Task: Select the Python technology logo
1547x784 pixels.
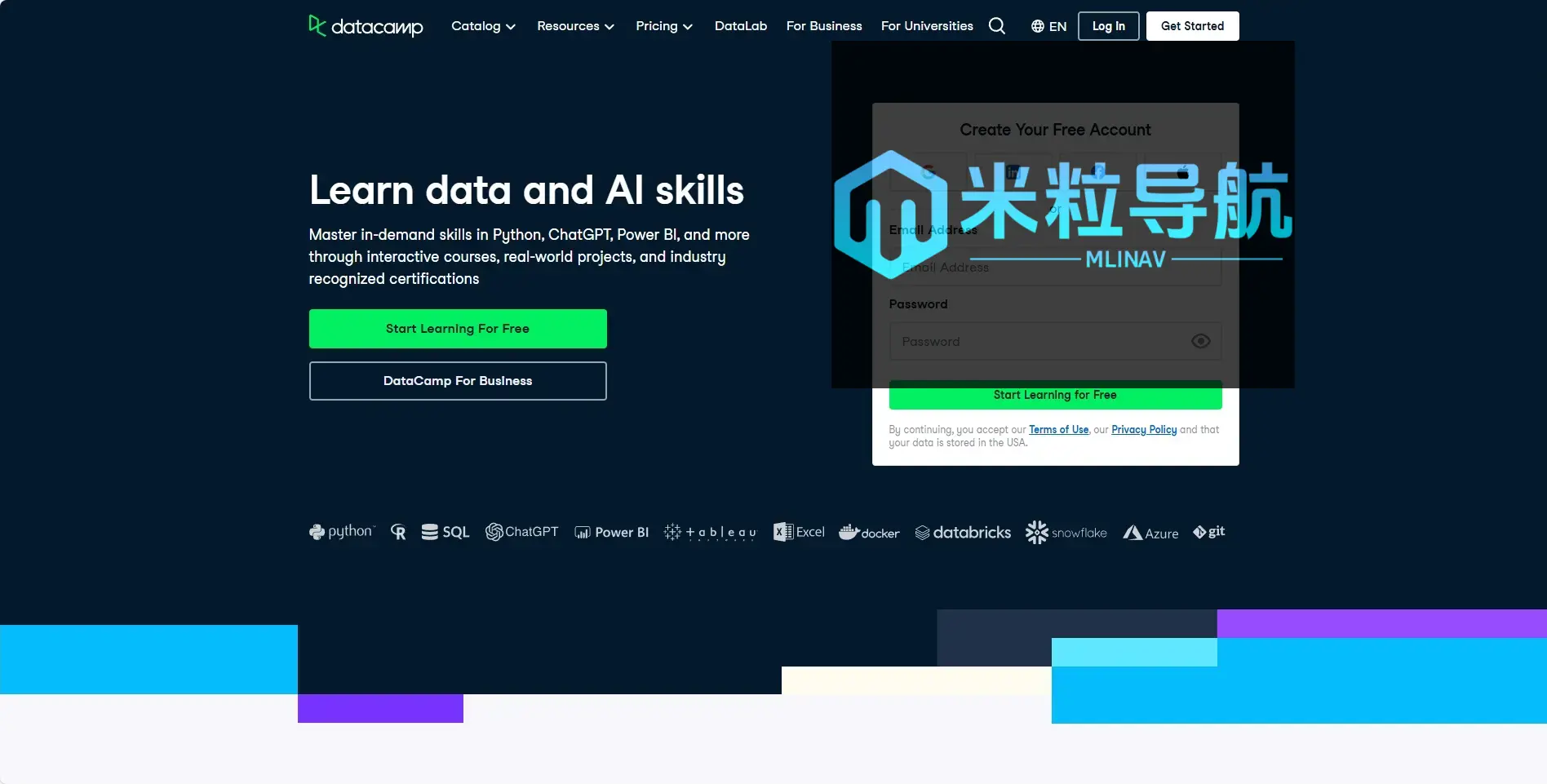Action: coord(341,531)
